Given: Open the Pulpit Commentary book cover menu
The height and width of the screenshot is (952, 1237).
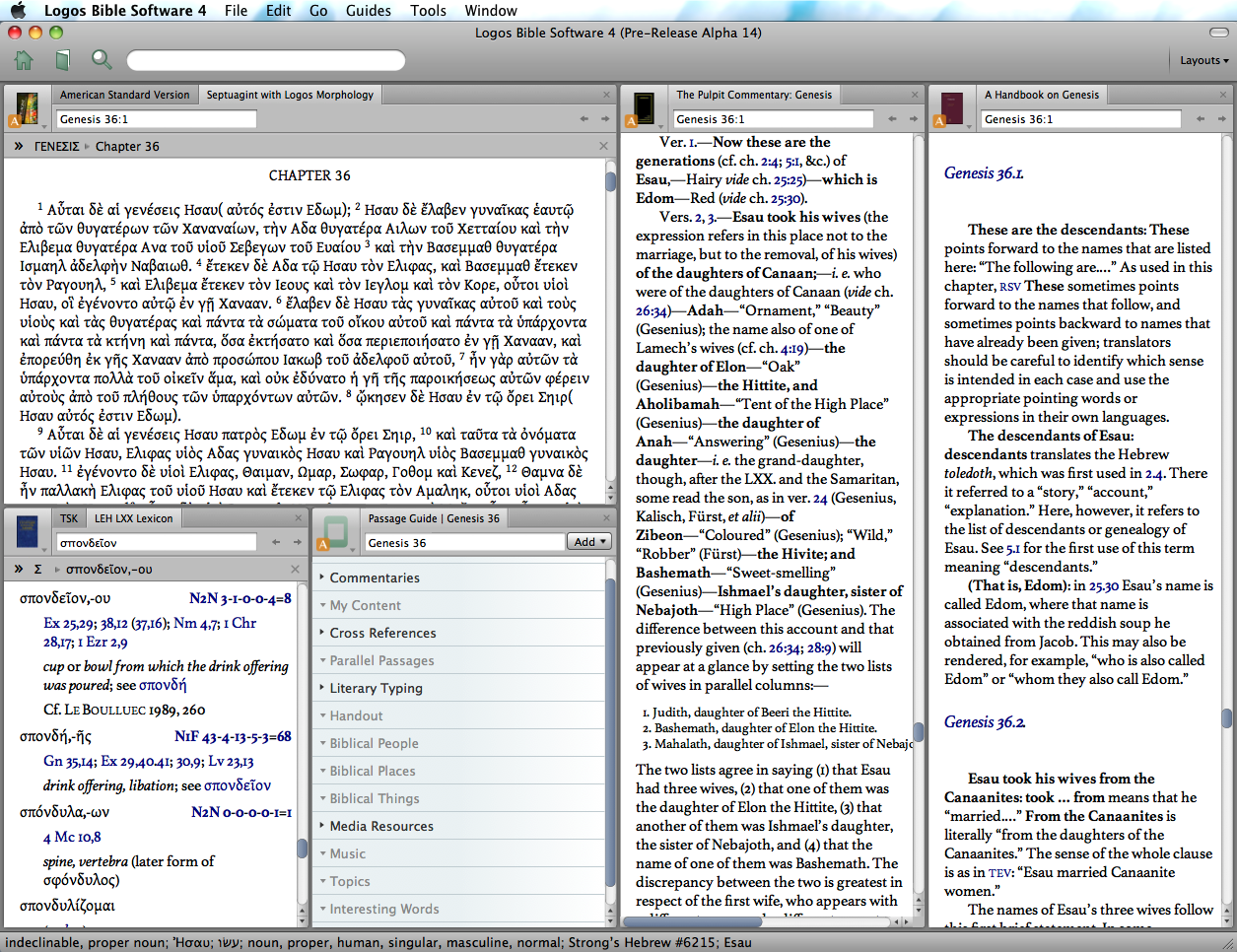Looking at the screenshot, I should [644, 108].
